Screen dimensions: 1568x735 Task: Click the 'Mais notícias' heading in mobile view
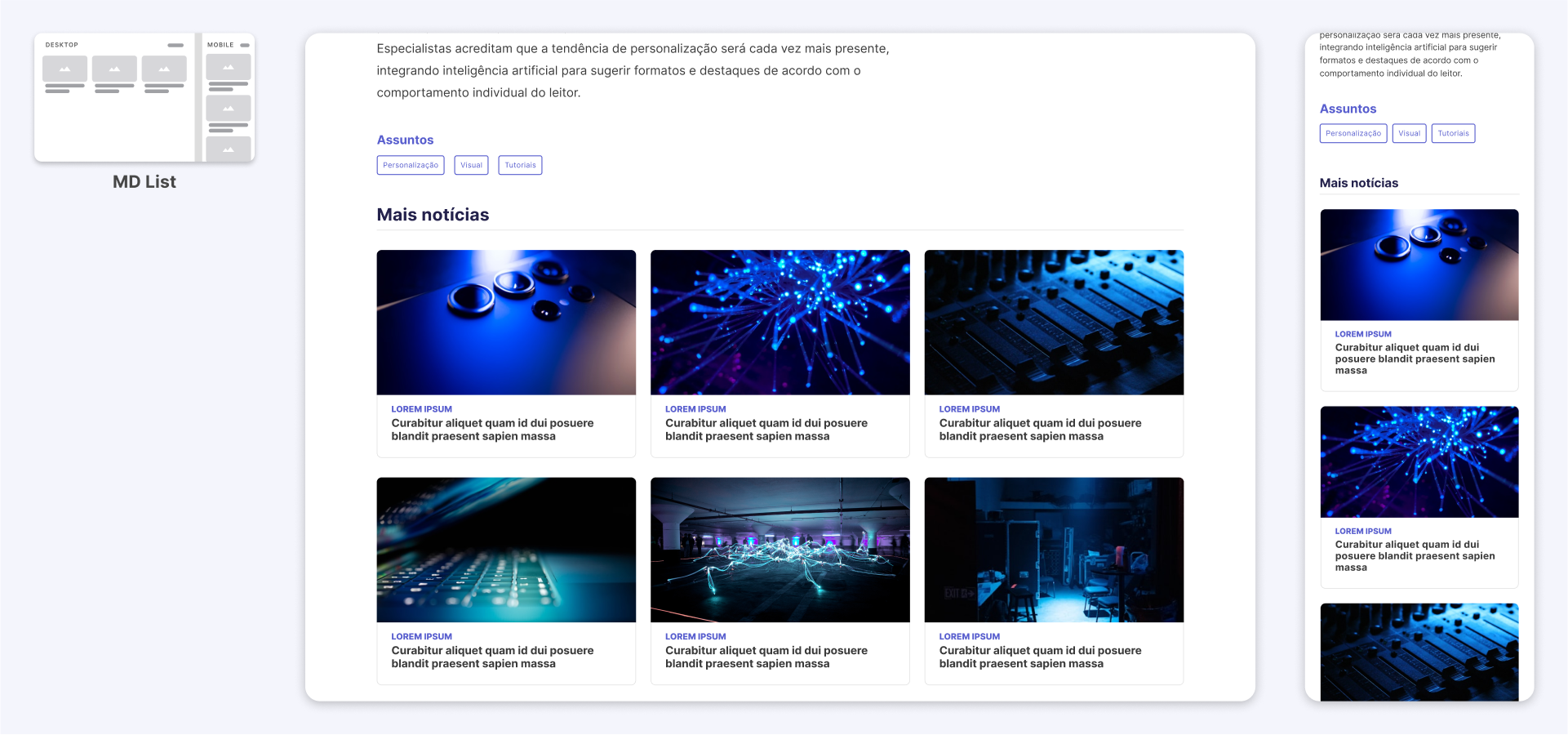pyautogui.click(x=1359, y=183)
